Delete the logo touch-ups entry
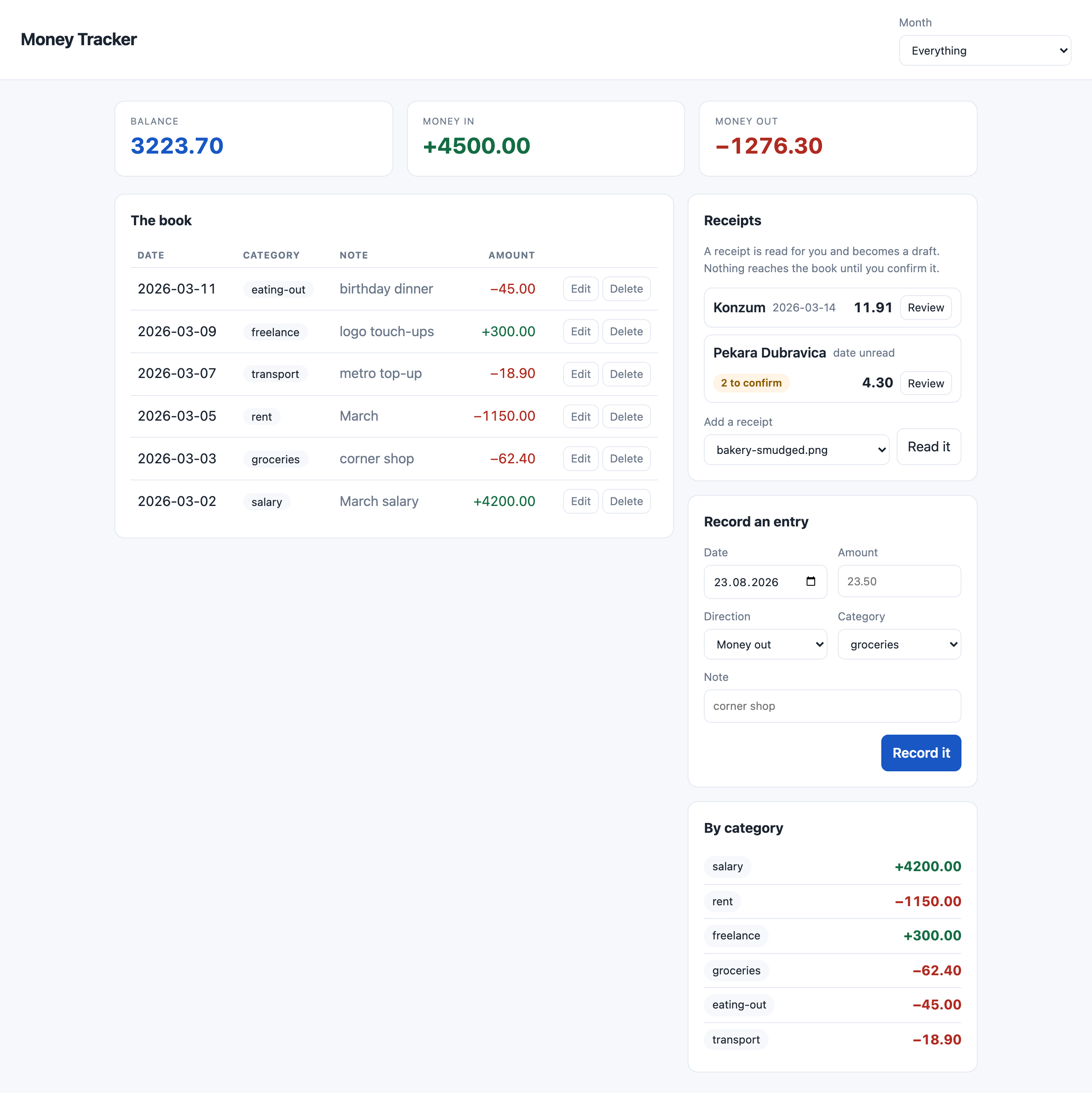Screen dimensions: 1092x1093 (626, 331)
